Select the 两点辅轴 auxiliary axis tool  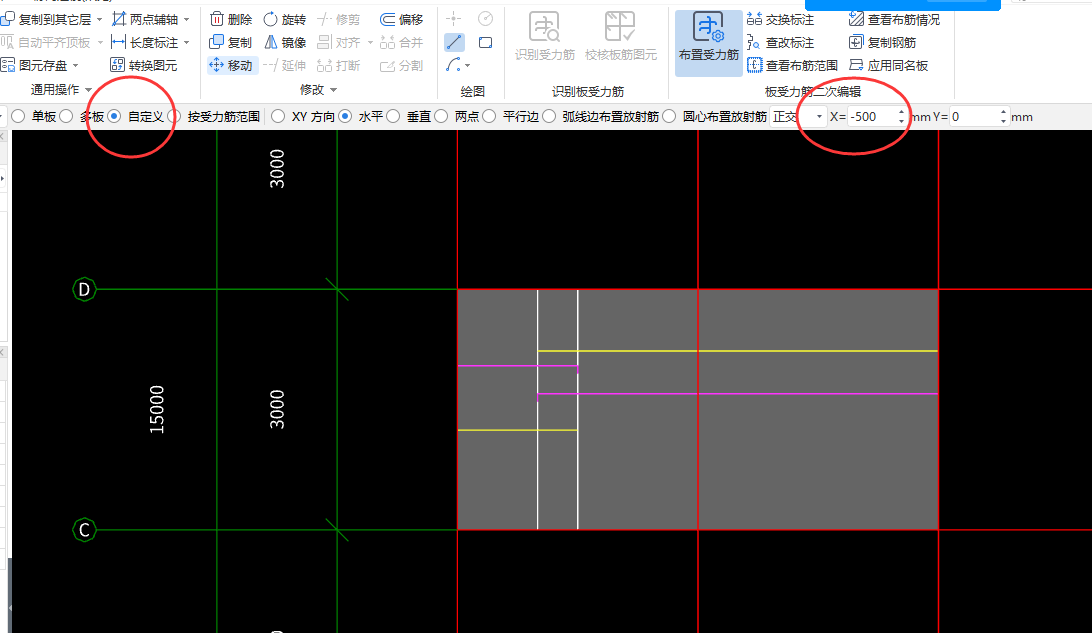click(145, 19)
